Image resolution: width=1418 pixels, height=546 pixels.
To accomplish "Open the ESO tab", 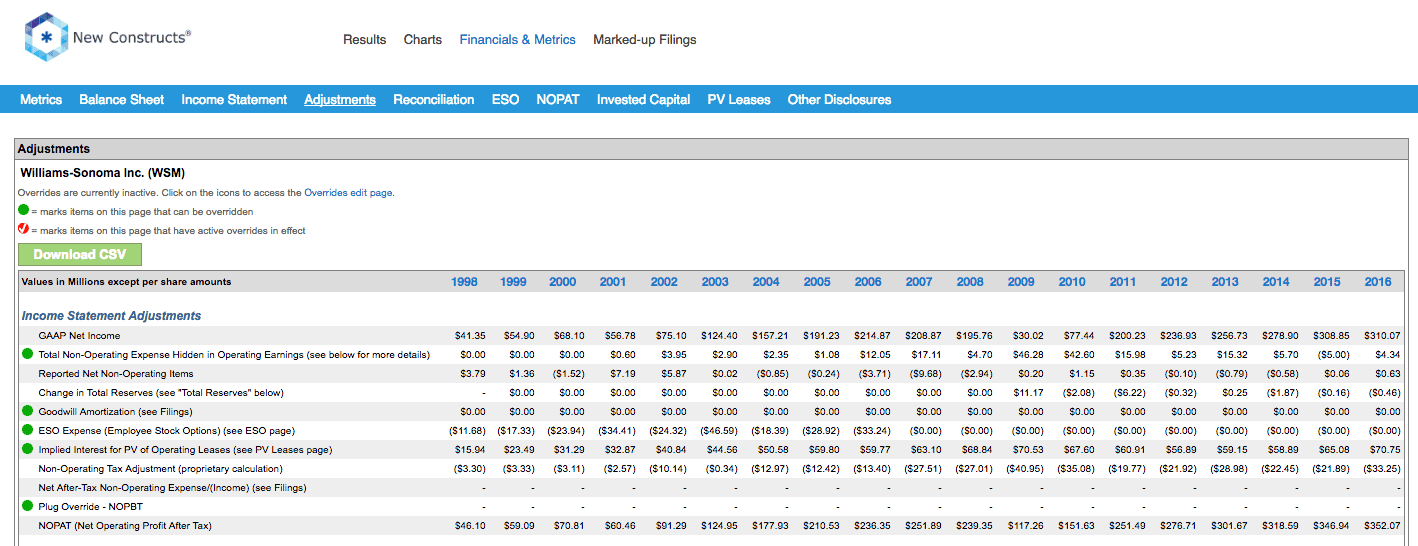I will click(x=505, y=99).
